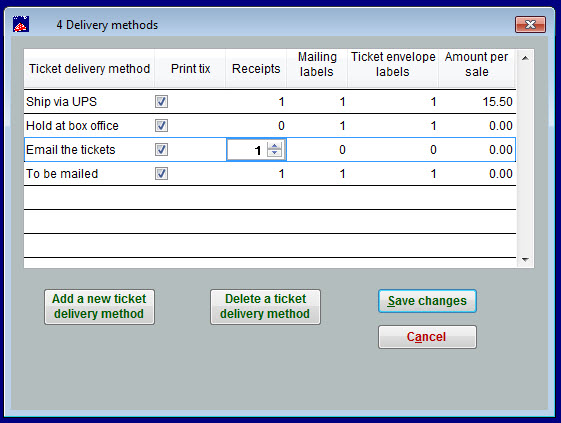Image resolution: width=561 pixels, height=423 pixels.
Task: Toggle Print tix for To be mailed
Action: tap(161, 174)
